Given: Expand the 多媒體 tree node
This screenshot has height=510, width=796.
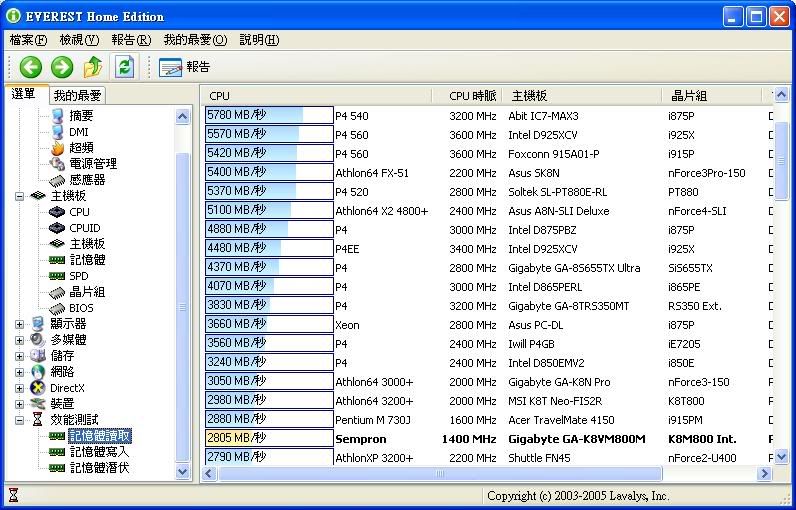Looking at the screenshot, I should click(x=19, y=340).
